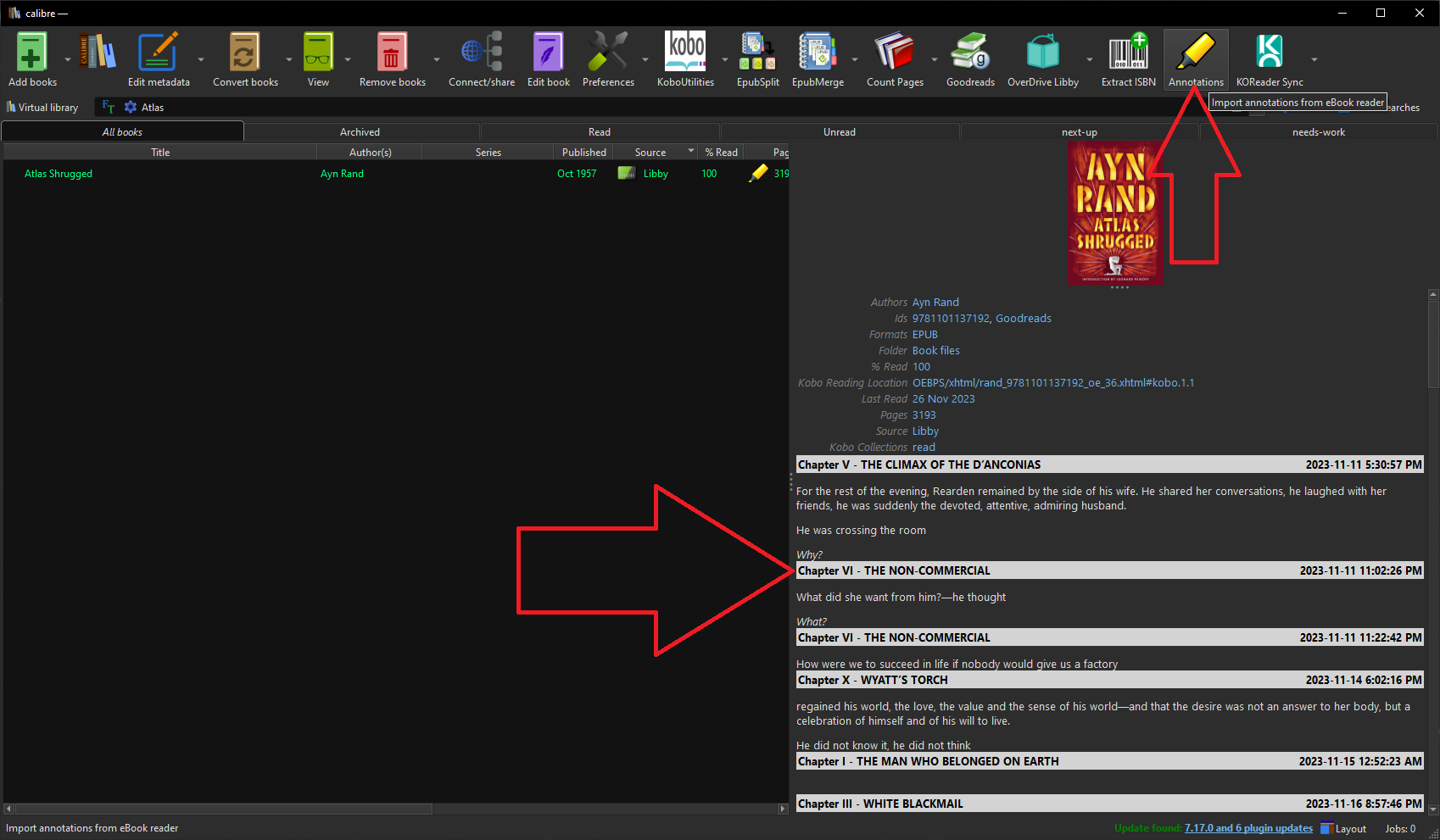Launch the Count Pages plugin

[895, 53]
